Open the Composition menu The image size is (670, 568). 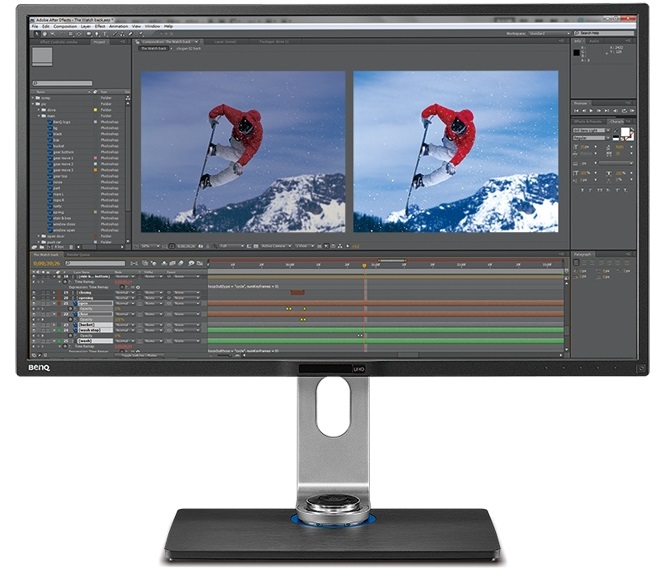pyautogui.click(x=65, y=26)
